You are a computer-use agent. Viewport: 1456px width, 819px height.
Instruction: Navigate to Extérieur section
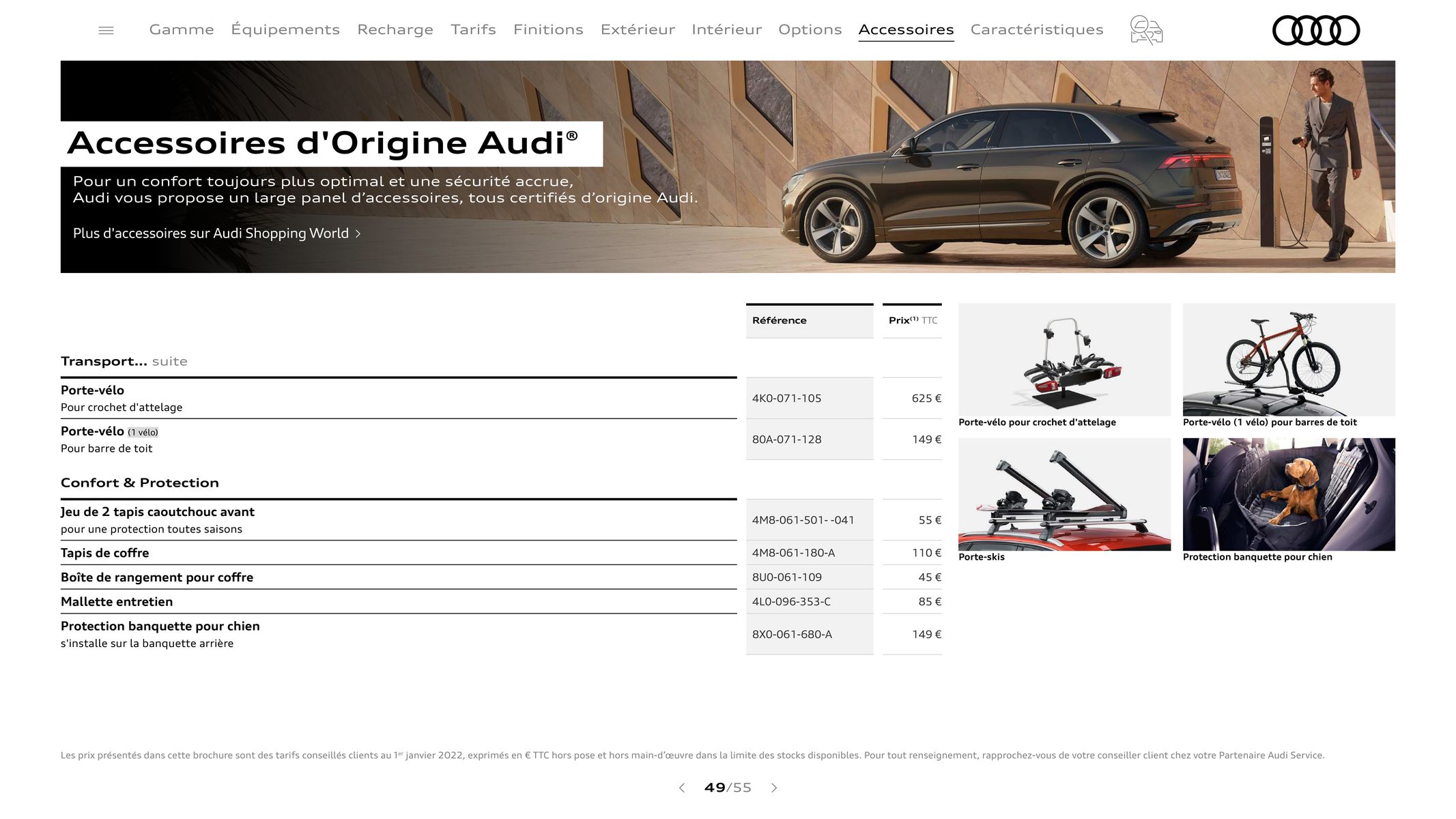[x=638, y=29]
